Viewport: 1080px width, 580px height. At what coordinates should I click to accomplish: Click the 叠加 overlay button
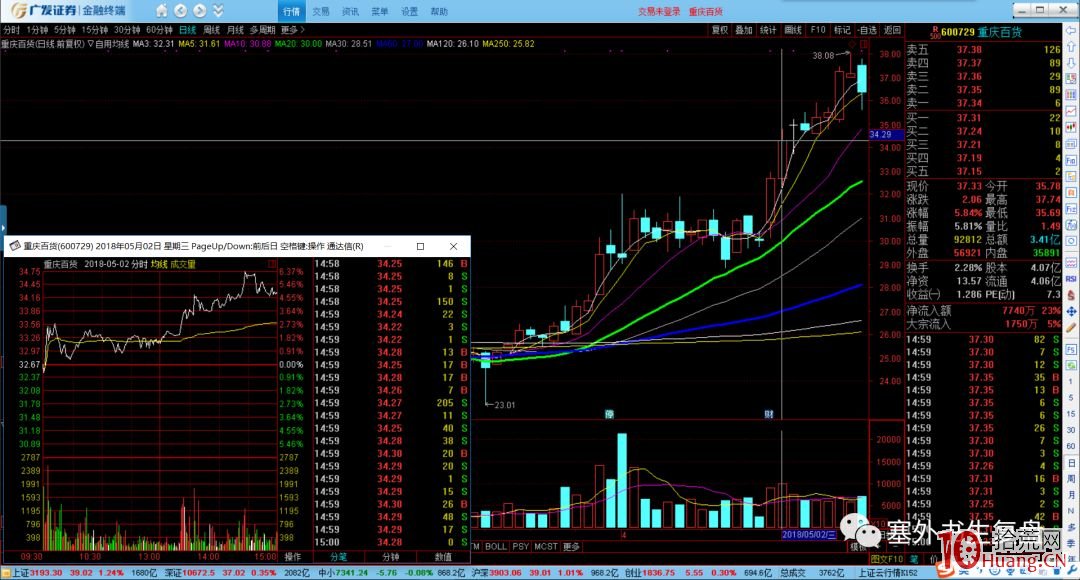click(744, 30)
